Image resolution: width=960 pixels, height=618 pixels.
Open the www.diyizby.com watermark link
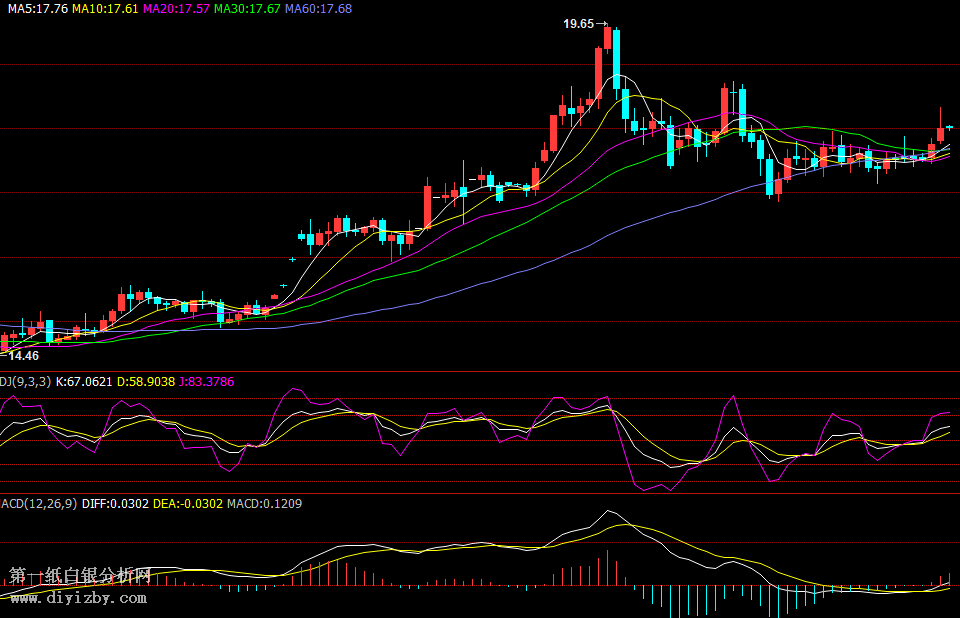78,598
